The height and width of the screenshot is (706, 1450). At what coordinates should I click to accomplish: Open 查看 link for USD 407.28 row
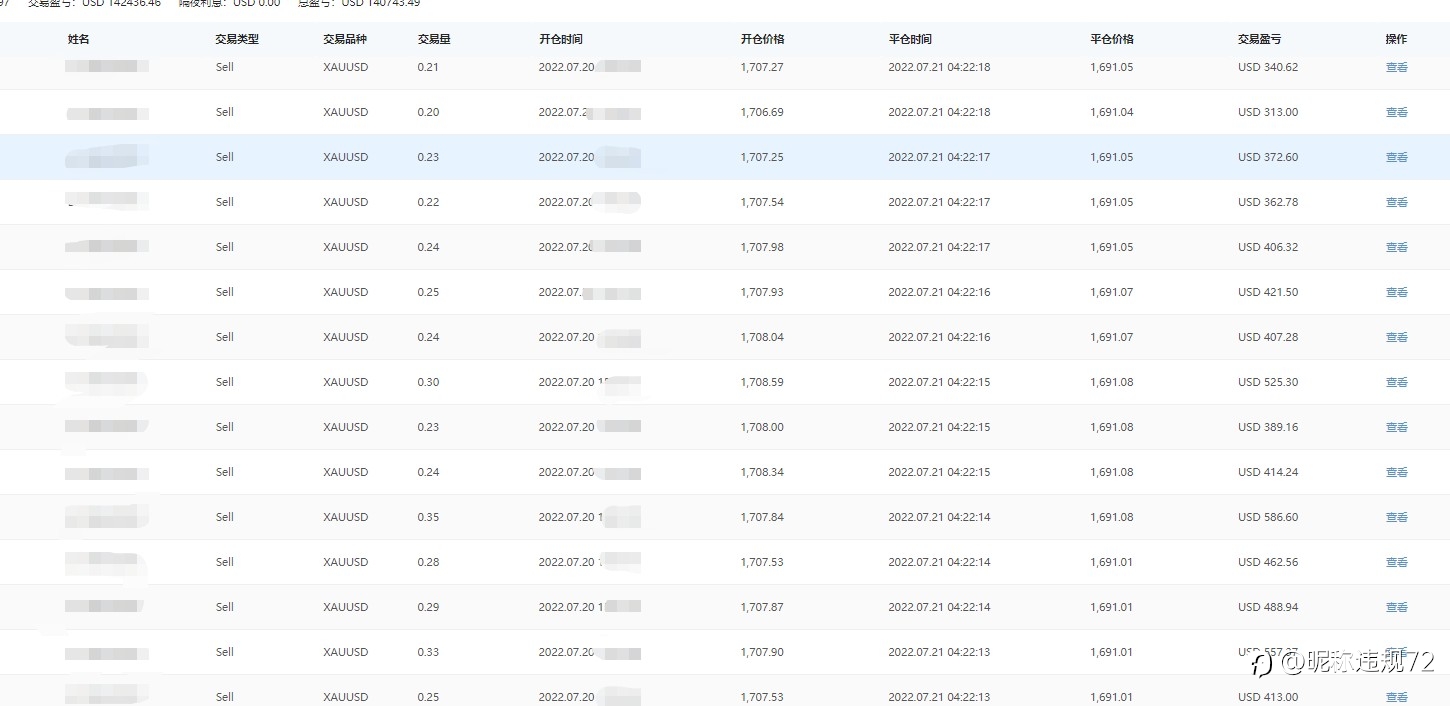(1396, 337)
